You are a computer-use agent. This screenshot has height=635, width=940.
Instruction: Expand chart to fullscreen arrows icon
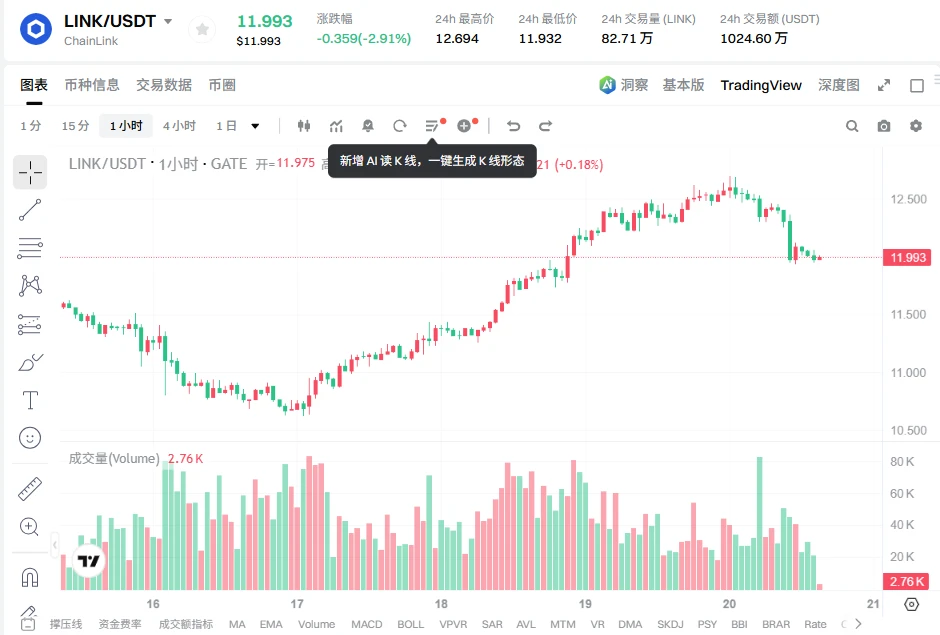[884, 86]
